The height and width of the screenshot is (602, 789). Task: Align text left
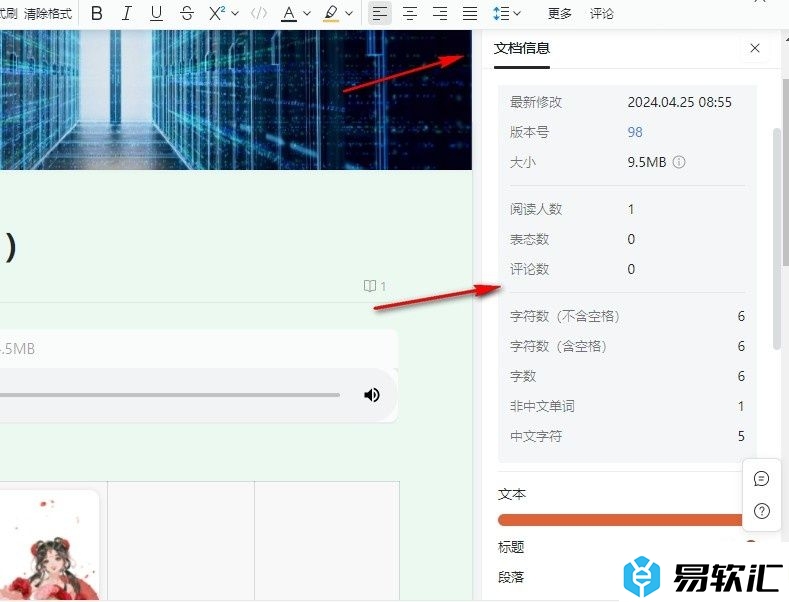[380, 14]
